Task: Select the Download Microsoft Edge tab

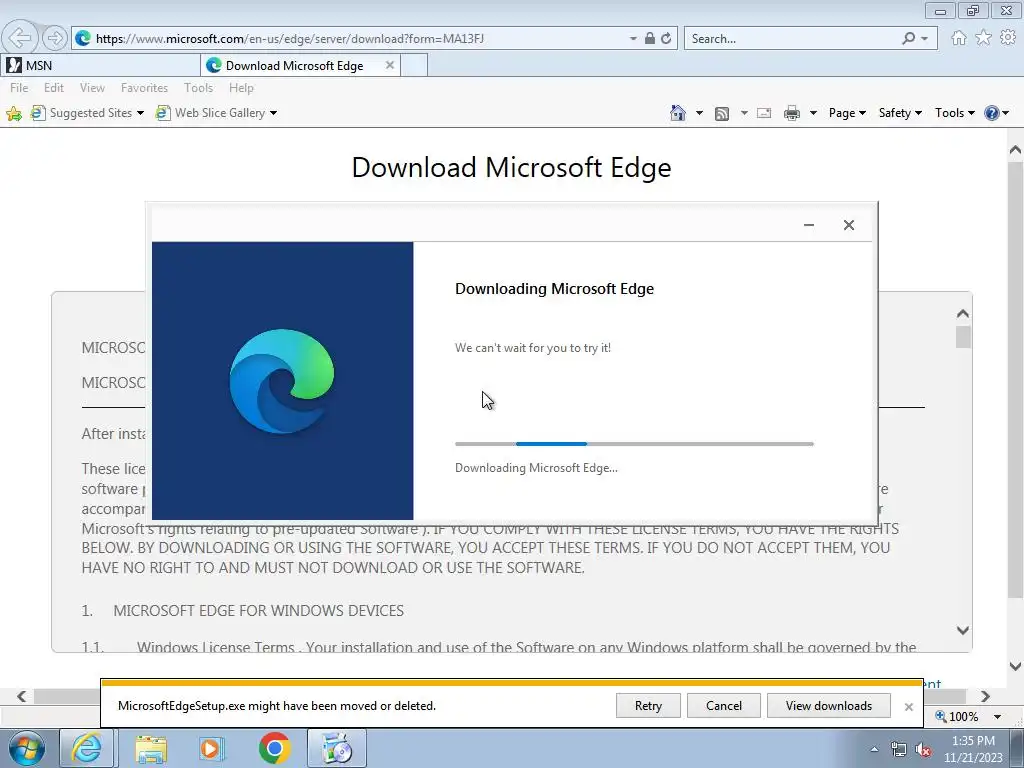Action: click(300, 65)
